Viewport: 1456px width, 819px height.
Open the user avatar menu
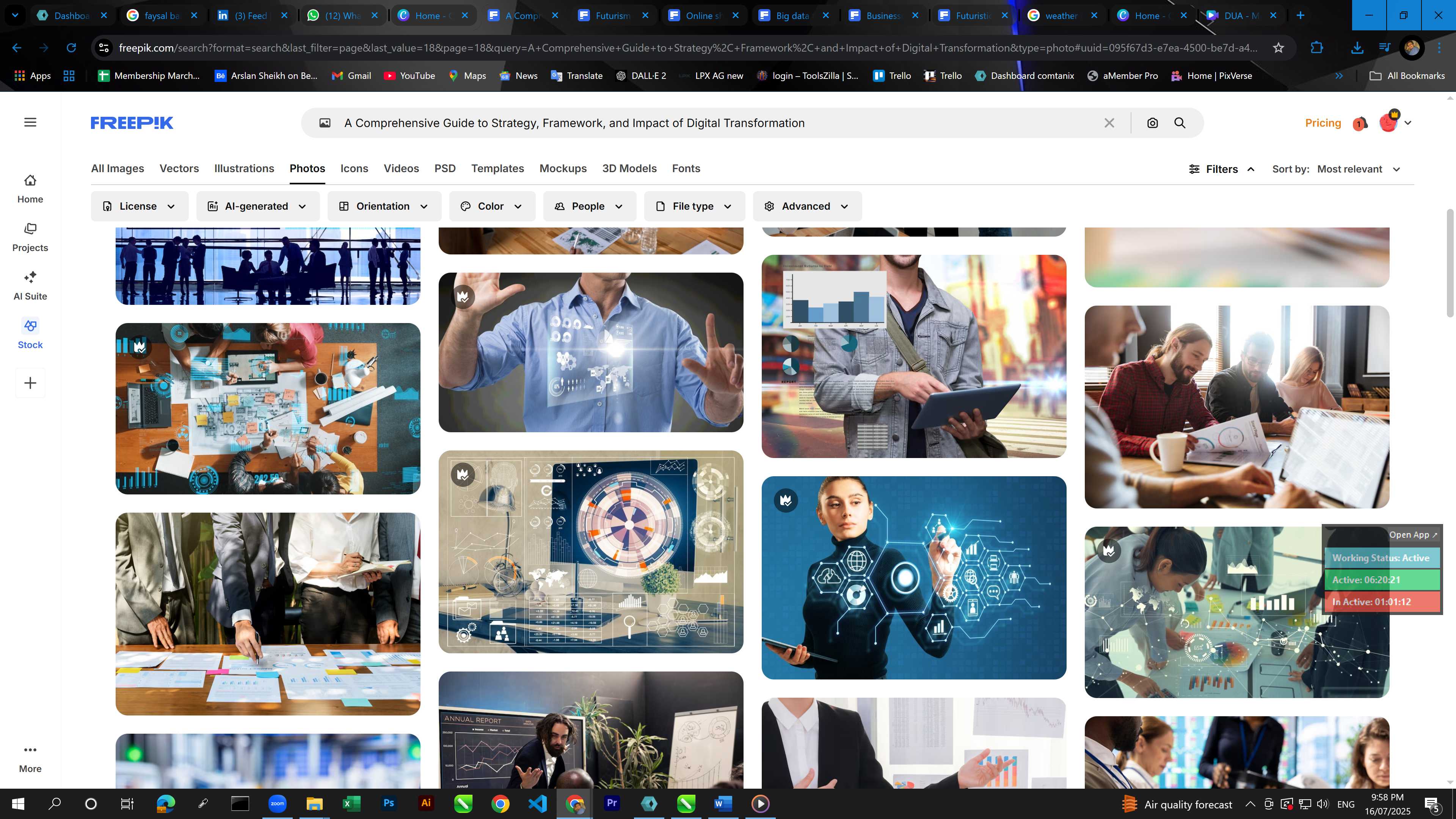[1395, 122]
